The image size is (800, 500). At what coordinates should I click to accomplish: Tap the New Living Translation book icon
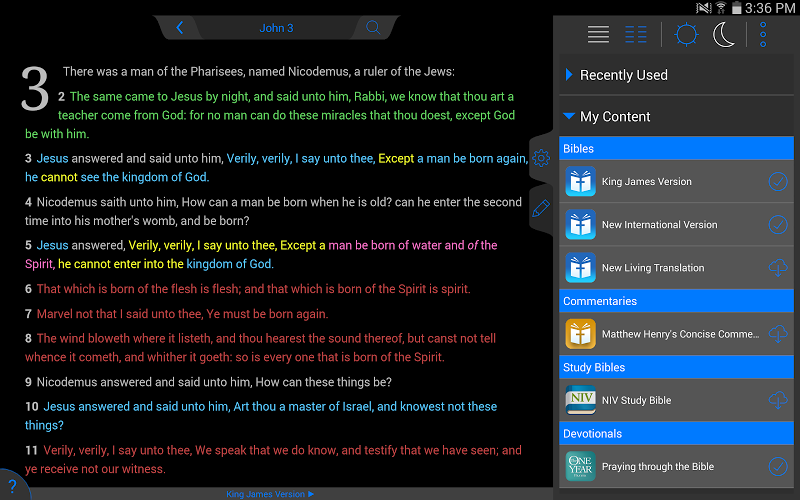(x=580, y=267)
